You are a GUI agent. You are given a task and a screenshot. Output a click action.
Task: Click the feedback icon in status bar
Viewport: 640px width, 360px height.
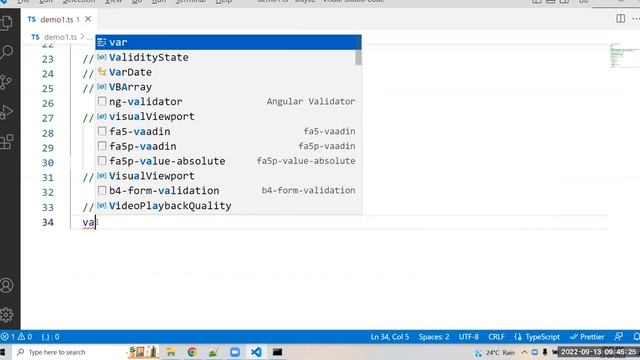point(619,337)
